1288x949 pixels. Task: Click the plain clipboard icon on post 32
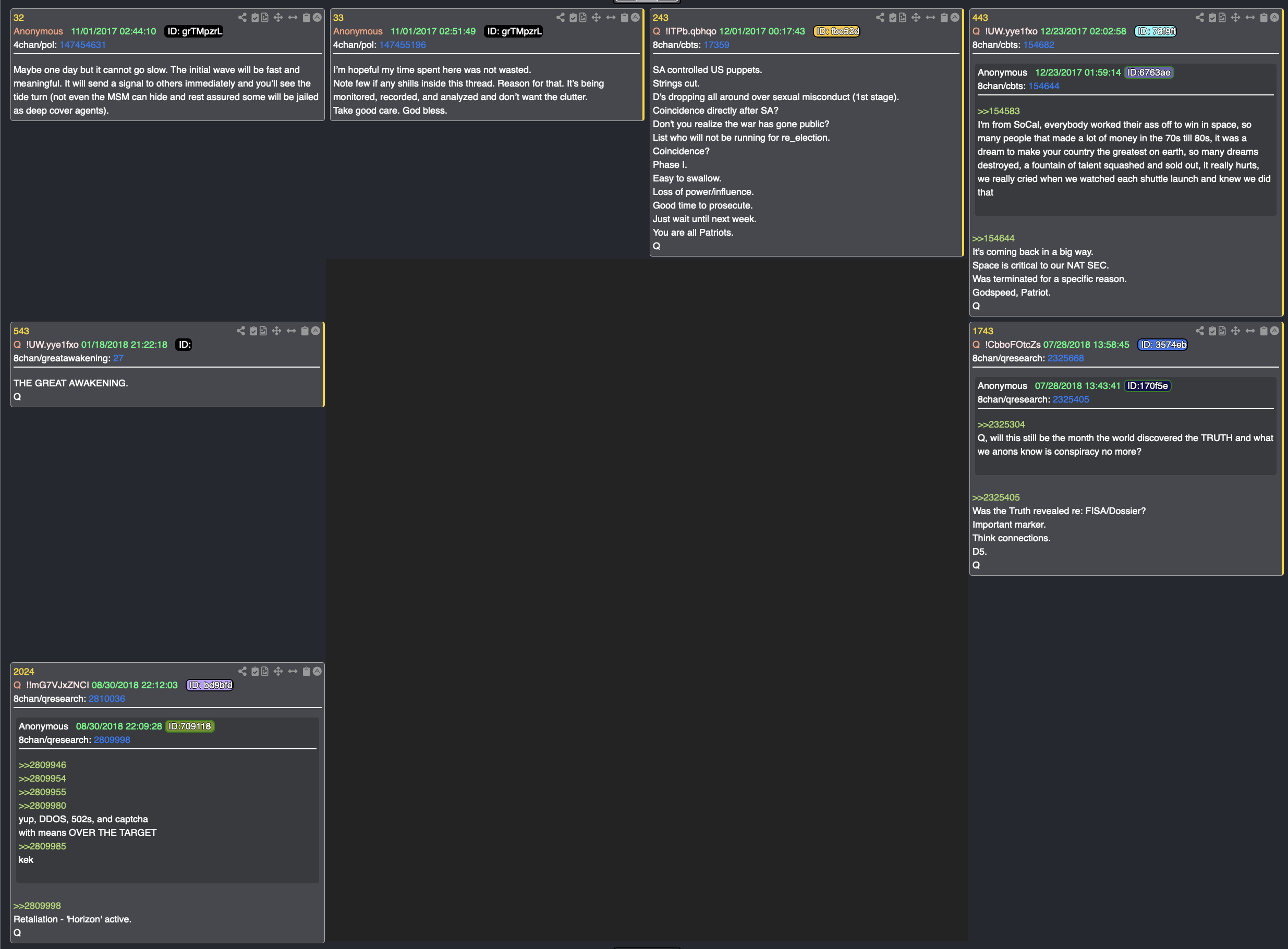click(306, 17)
